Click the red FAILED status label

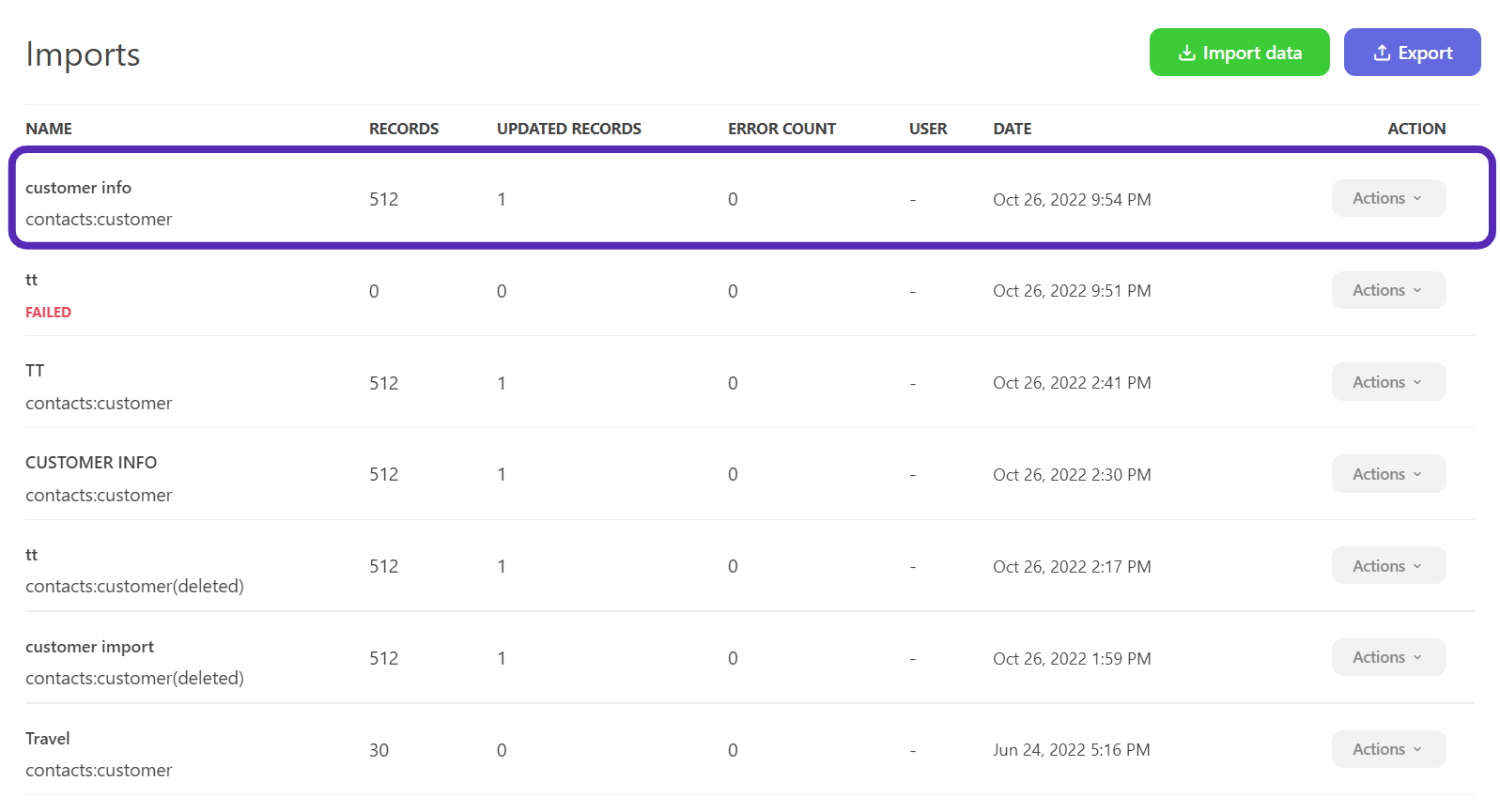tap(48, 313)
